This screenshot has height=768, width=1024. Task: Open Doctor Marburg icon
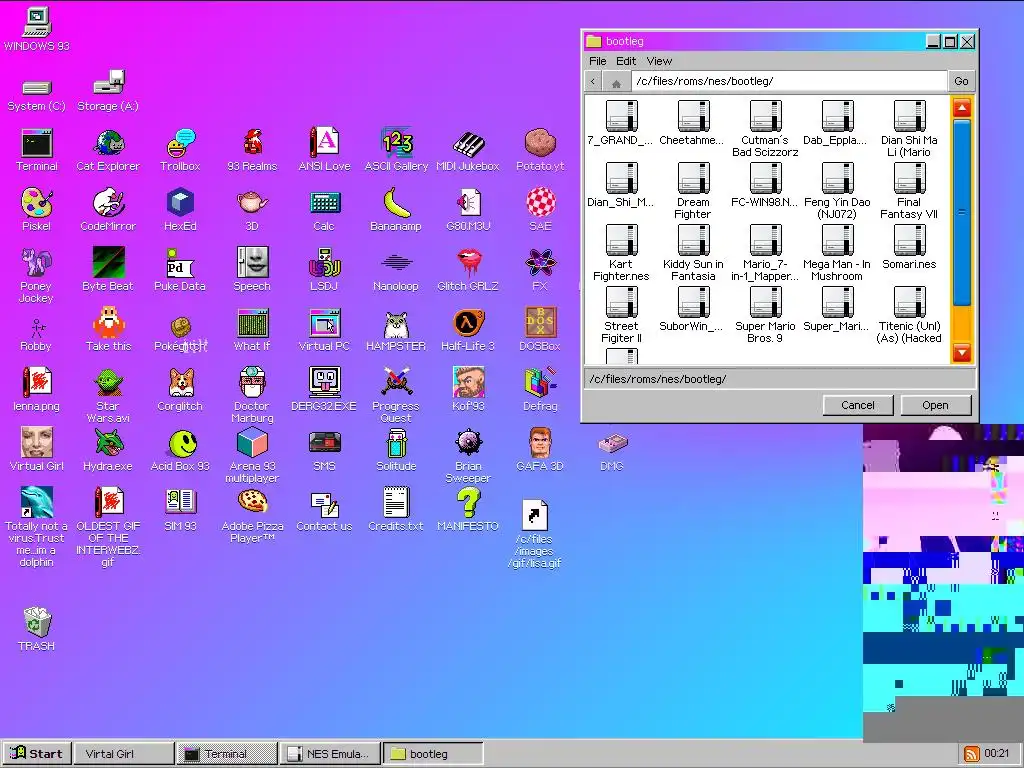pyautogui.click(x=252, y=395)
